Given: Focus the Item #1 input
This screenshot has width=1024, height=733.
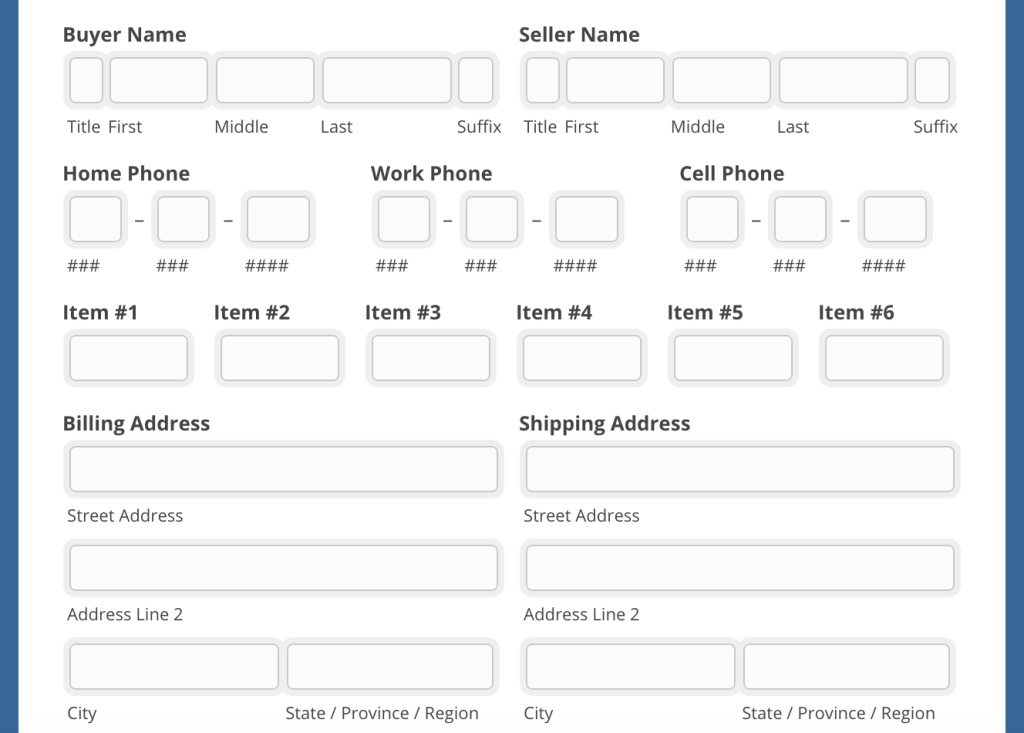Looking at the screenshot, I should (x=128, y=358).
